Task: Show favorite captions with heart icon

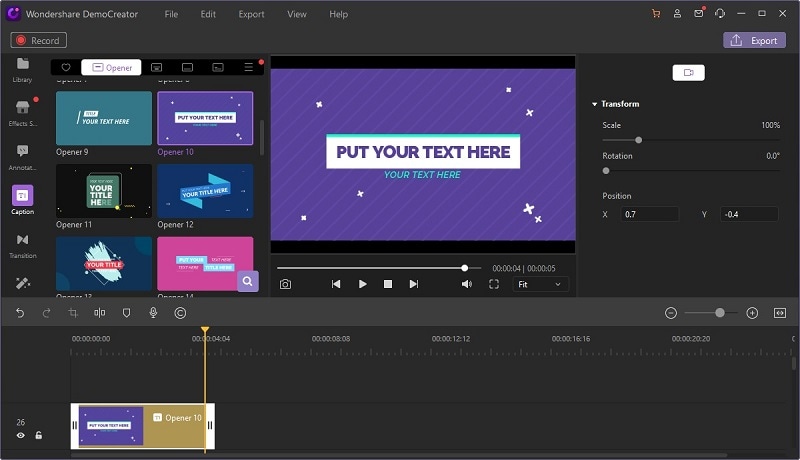Action: (x=66, y=67)
